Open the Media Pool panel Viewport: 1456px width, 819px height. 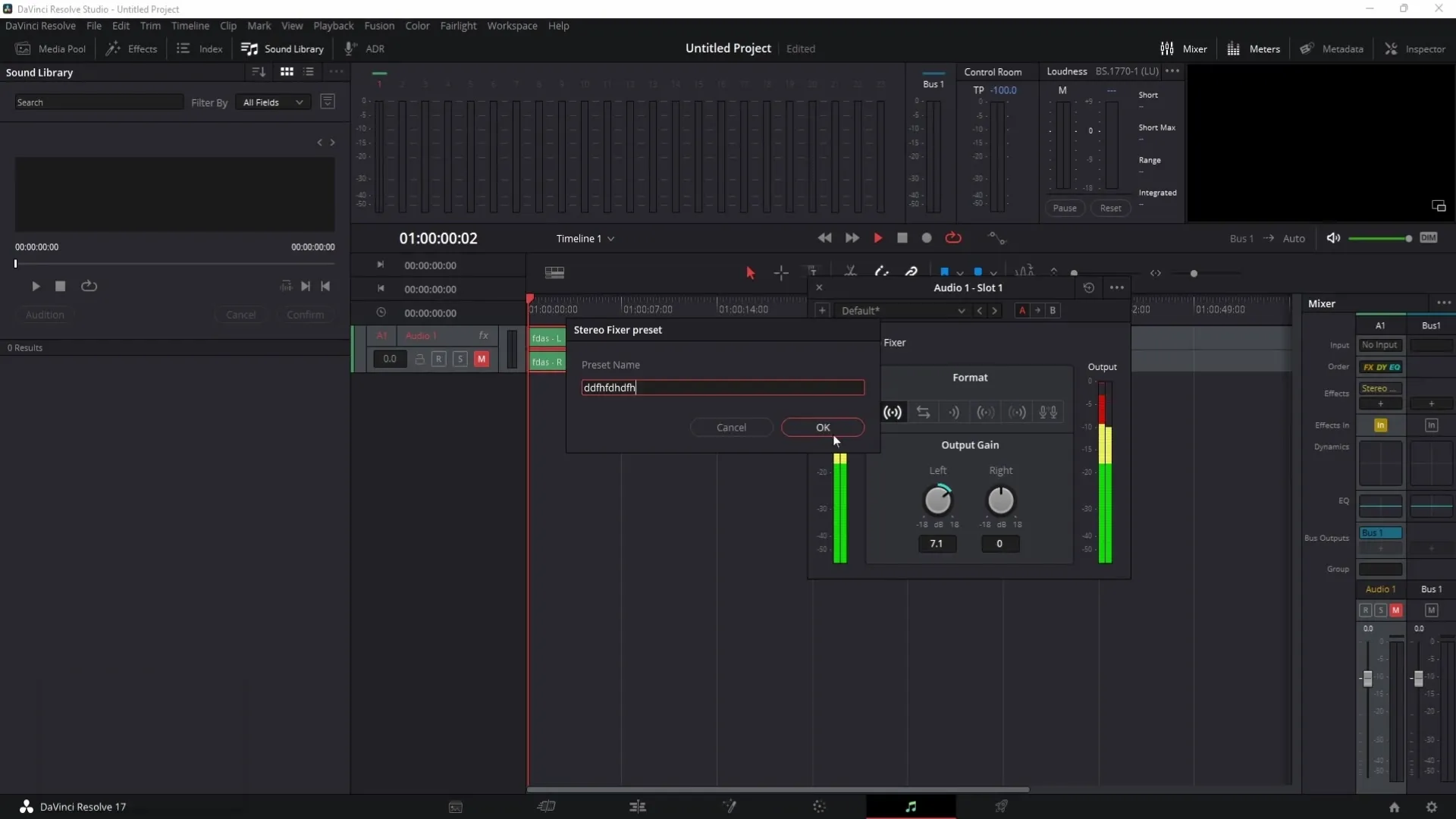click(x=51, y=49)
